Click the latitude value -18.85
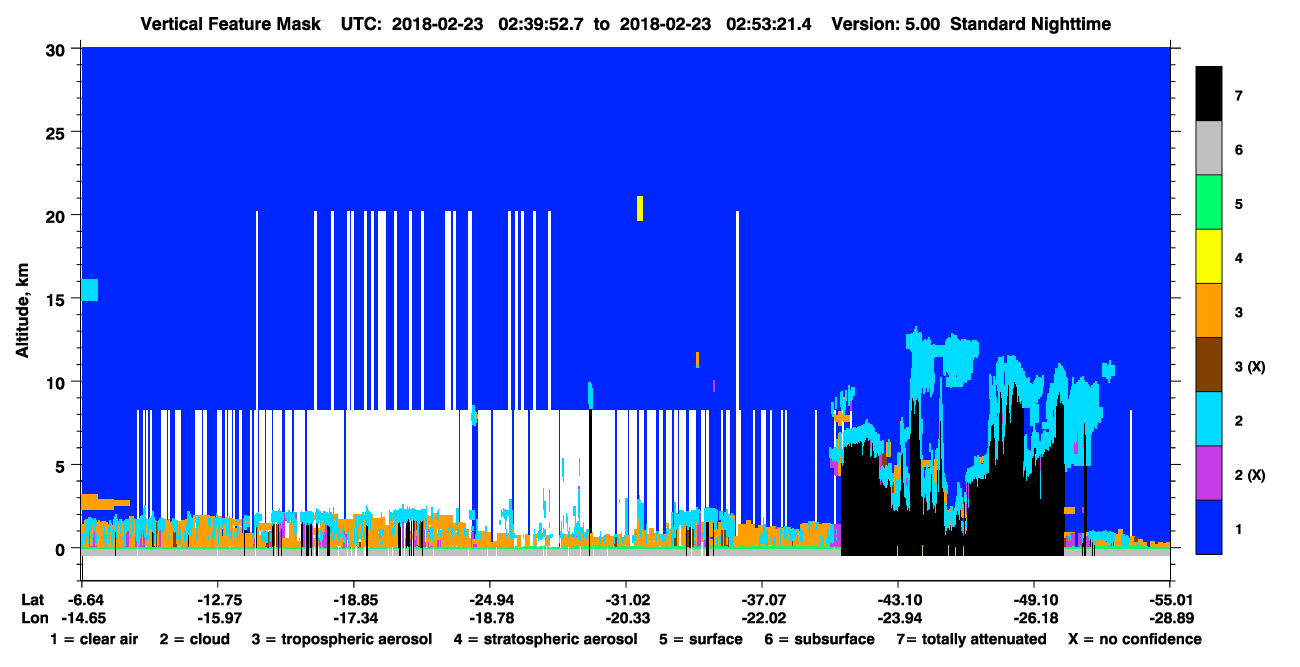Image resolution: width=1300 pixels, height=667 pixels. pyautogui.click(x=354, y=600)
